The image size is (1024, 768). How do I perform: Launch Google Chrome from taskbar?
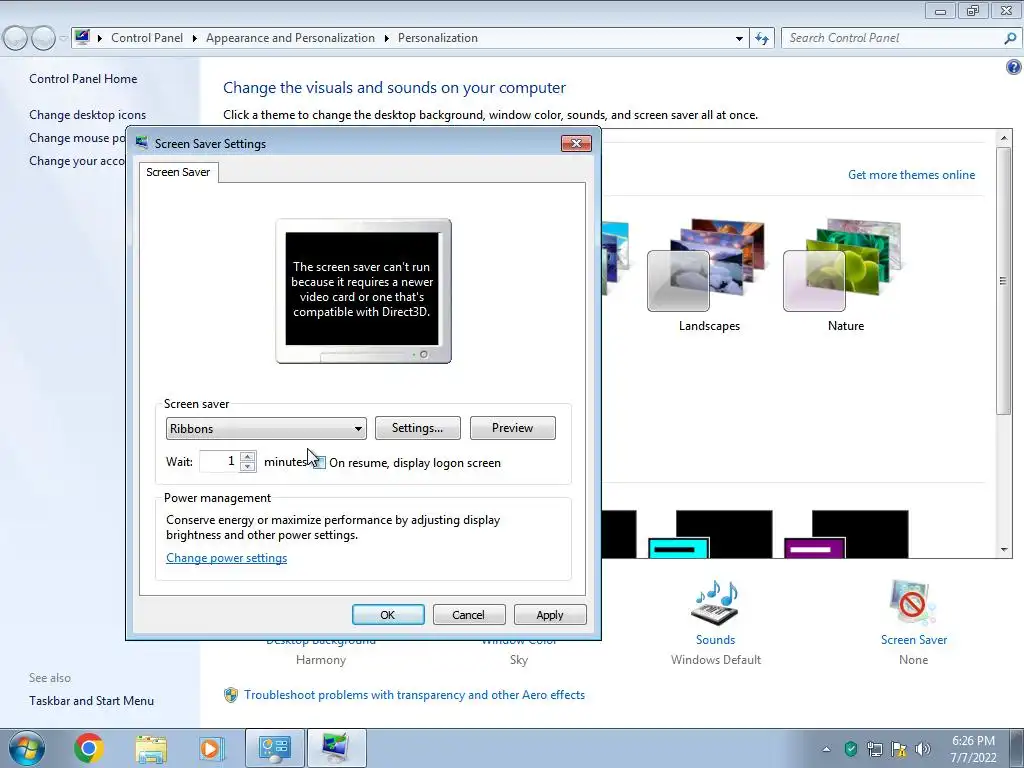[89, 748]
